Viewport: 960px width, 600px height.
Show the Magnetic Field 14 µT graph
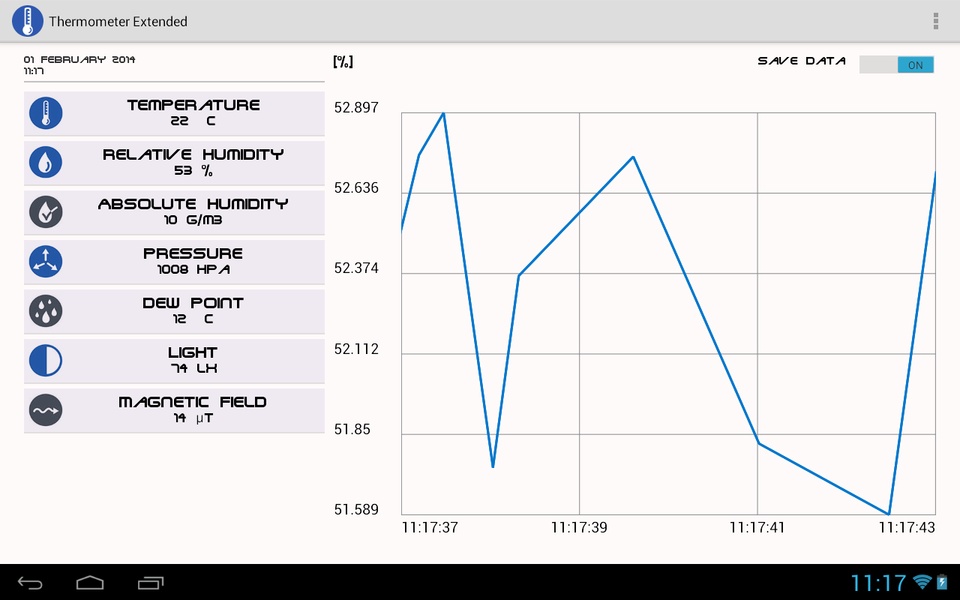pyautogui.click(x=174, y=410)
